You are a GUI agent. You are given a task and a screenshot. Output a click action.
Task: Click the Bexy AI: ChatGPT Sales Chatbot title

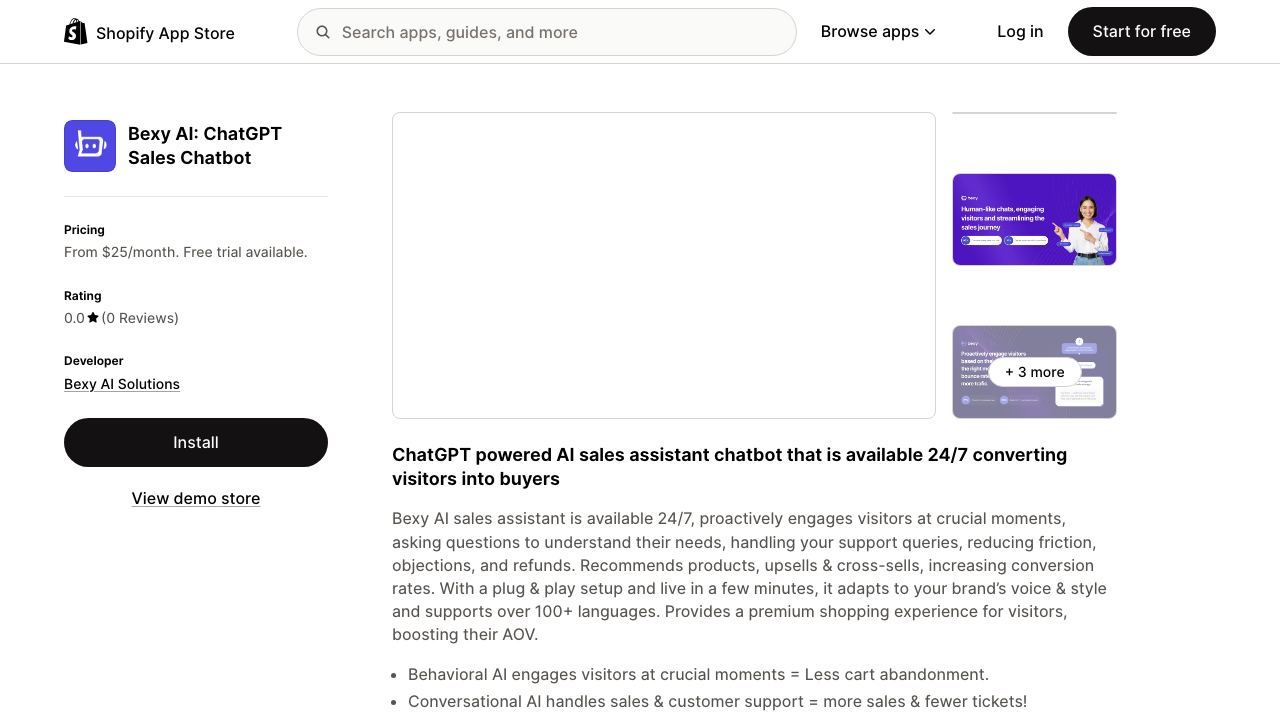pyautogui.click(x=205, y=146)
